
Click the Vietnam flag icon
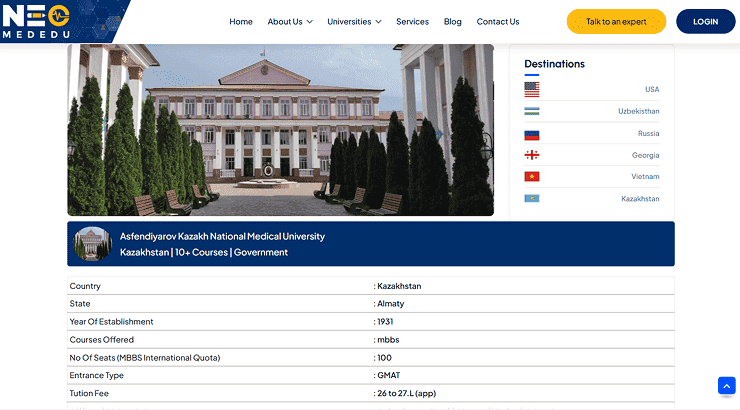click(532, 177)
